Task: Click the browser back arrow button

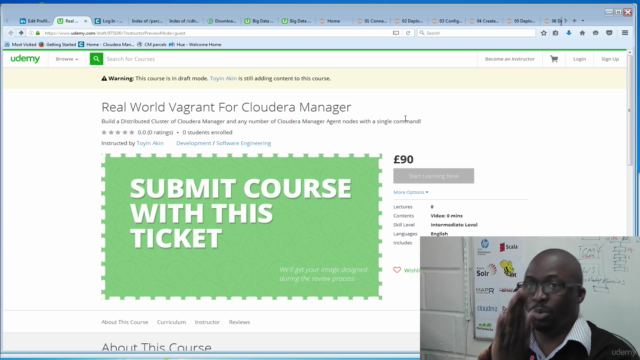Action: (x=11, y=33)
